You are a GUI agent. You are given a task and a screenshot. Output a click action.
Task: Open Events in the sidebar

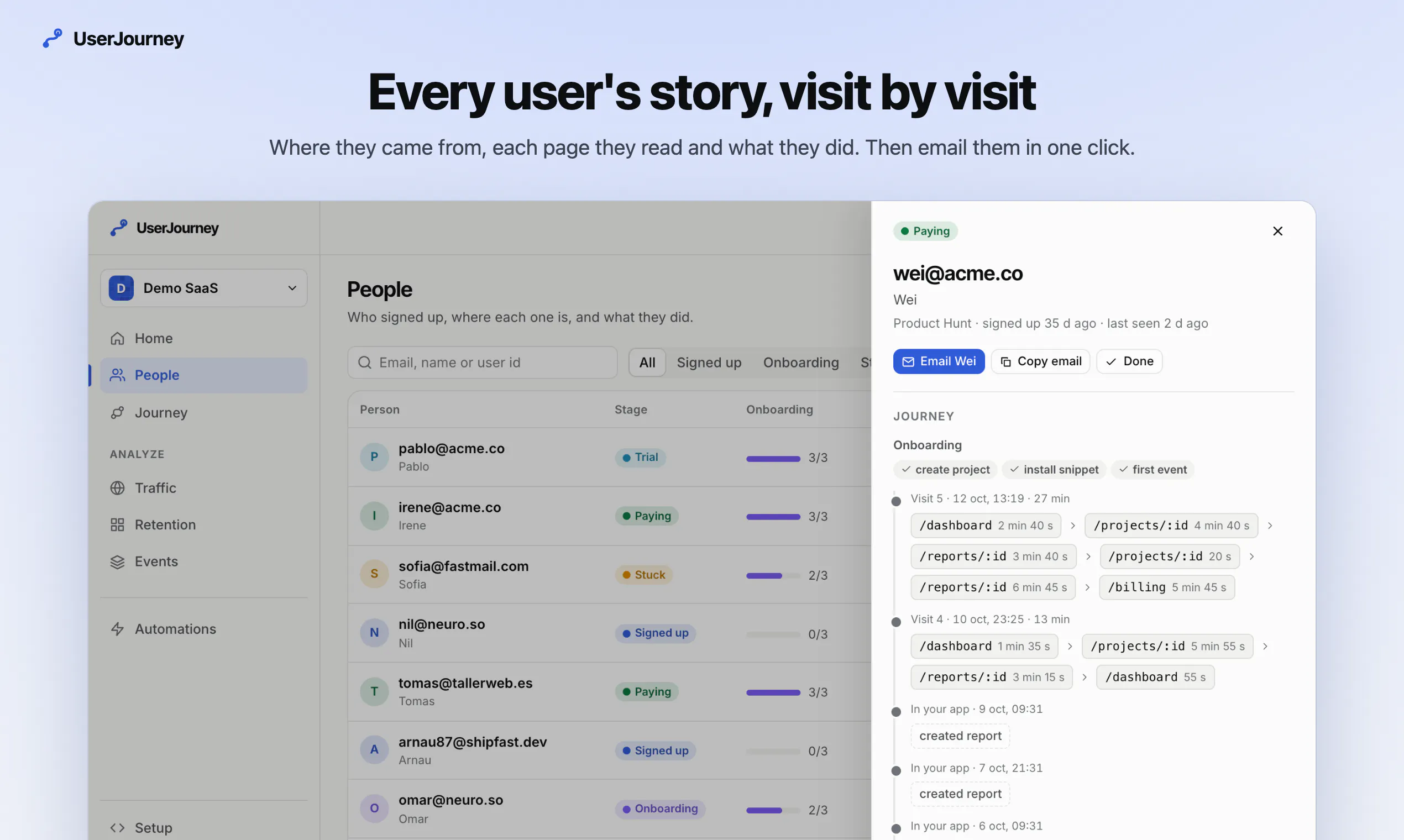[204, 561]
